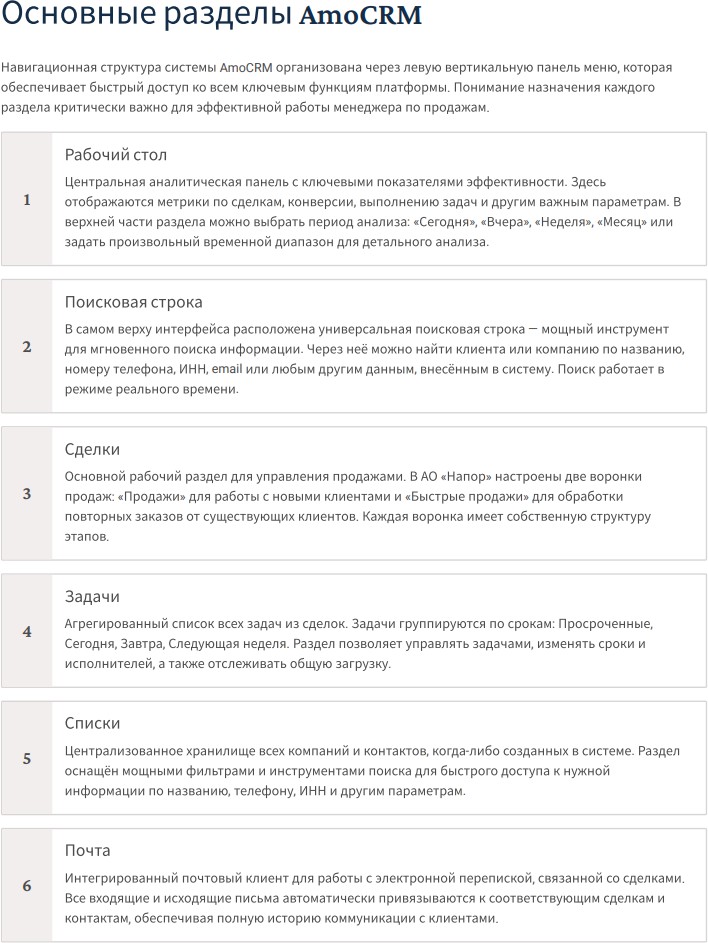The height and width of the screenshot is (943, 708).
Task: Click the number 2 badge
Action: (x=27, y=346)
